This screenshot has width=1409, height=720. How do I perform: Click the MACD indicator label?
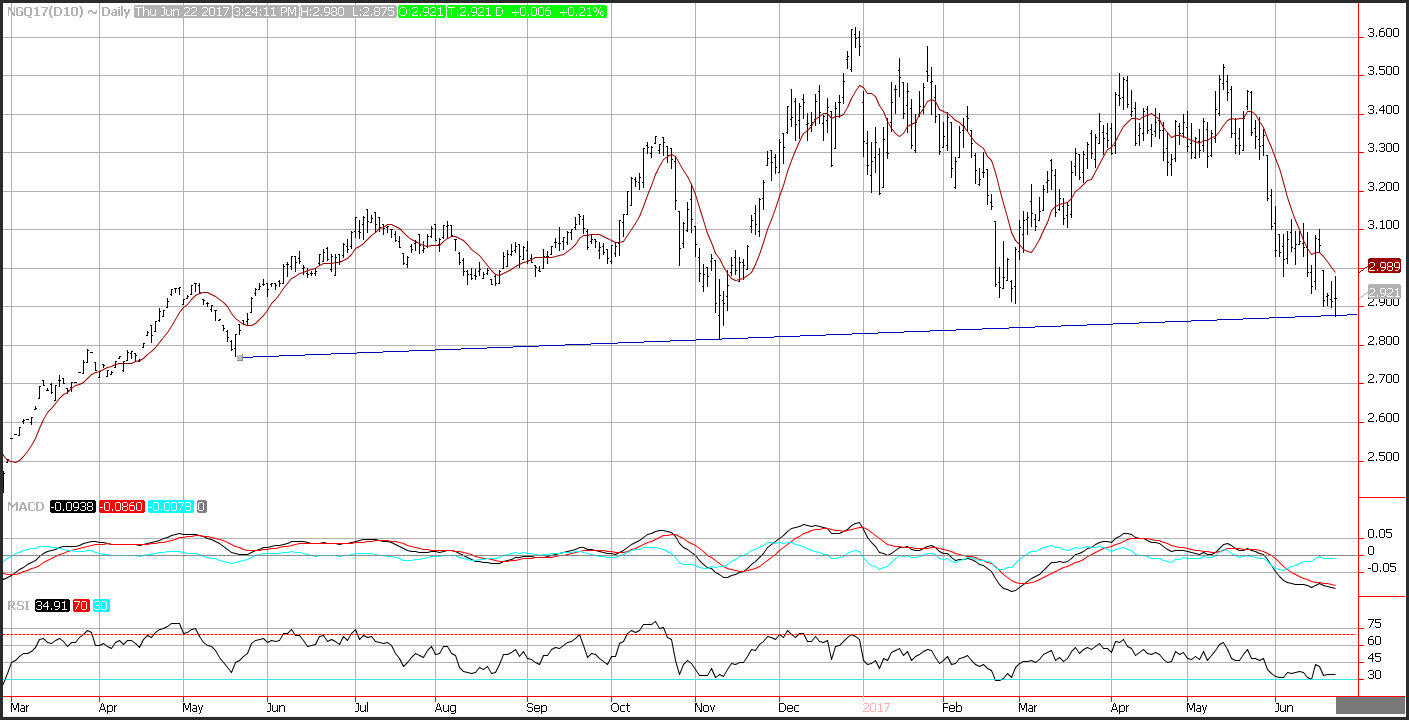pos(23,507)
